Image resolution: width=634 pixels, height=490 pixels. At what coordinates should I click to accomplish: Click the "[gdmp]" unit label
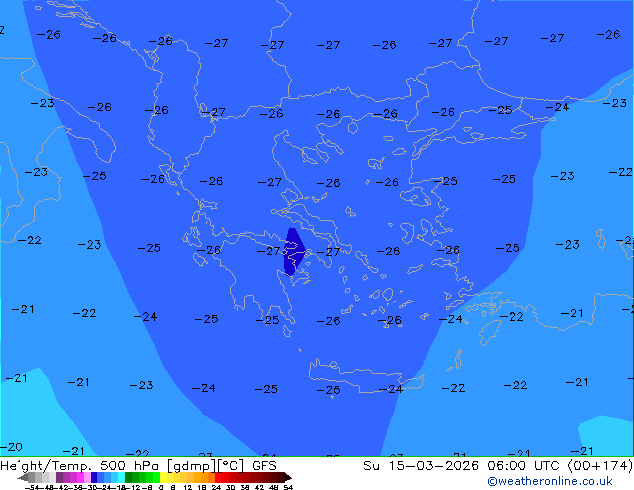(191, 466)
